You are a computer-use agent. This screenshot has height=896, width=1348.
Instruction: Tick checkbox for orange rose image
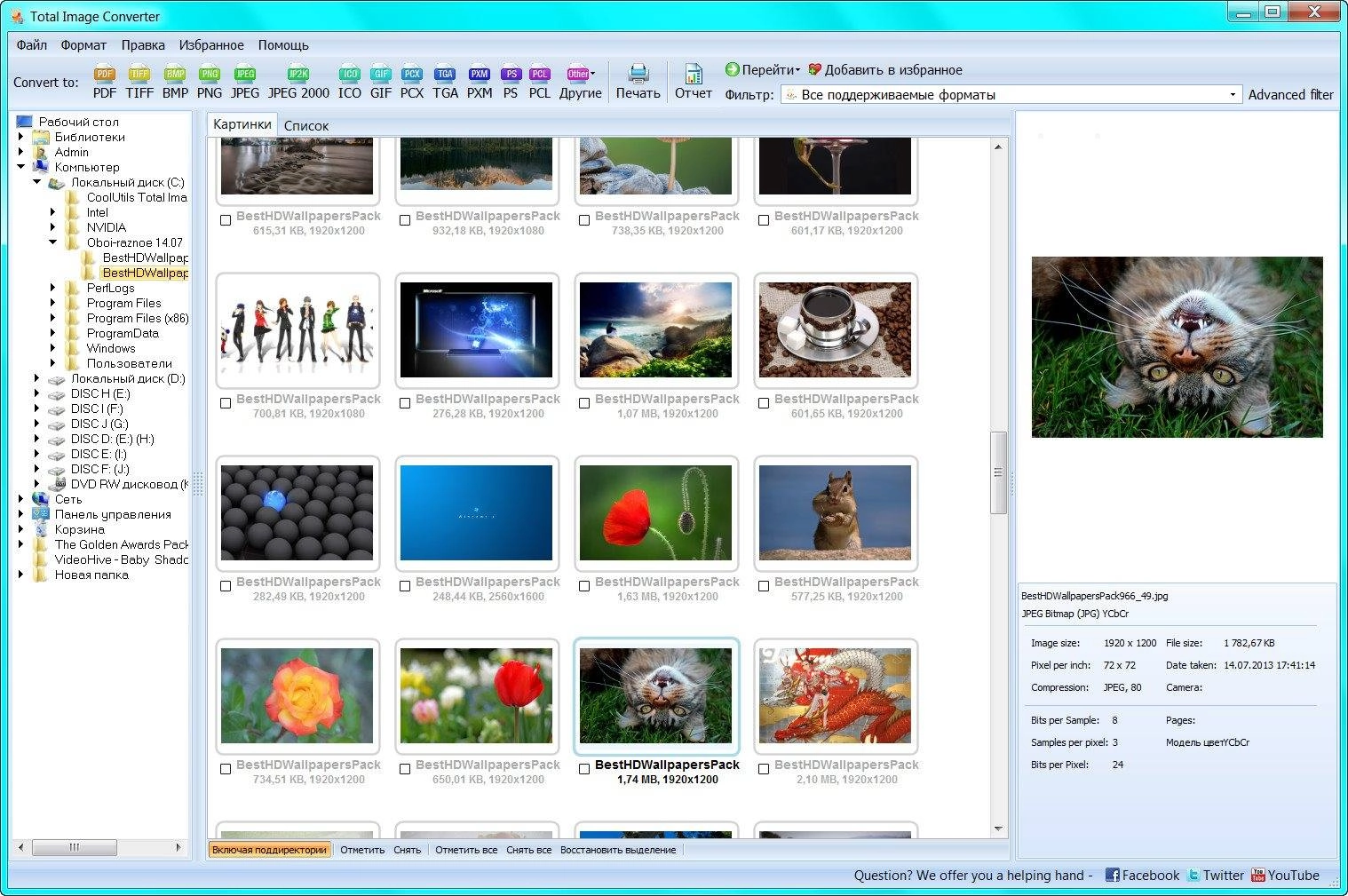point(226,769)
